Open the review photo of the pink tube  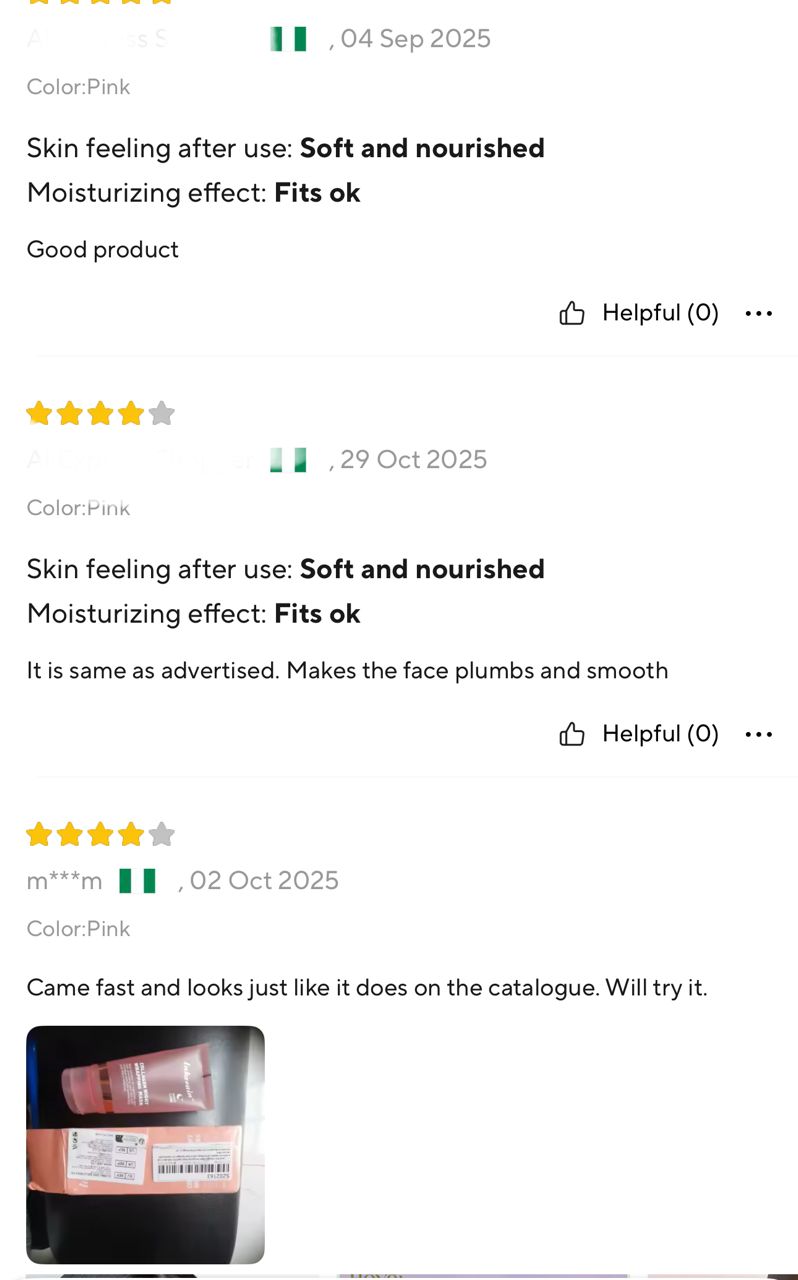[146, 1144]
